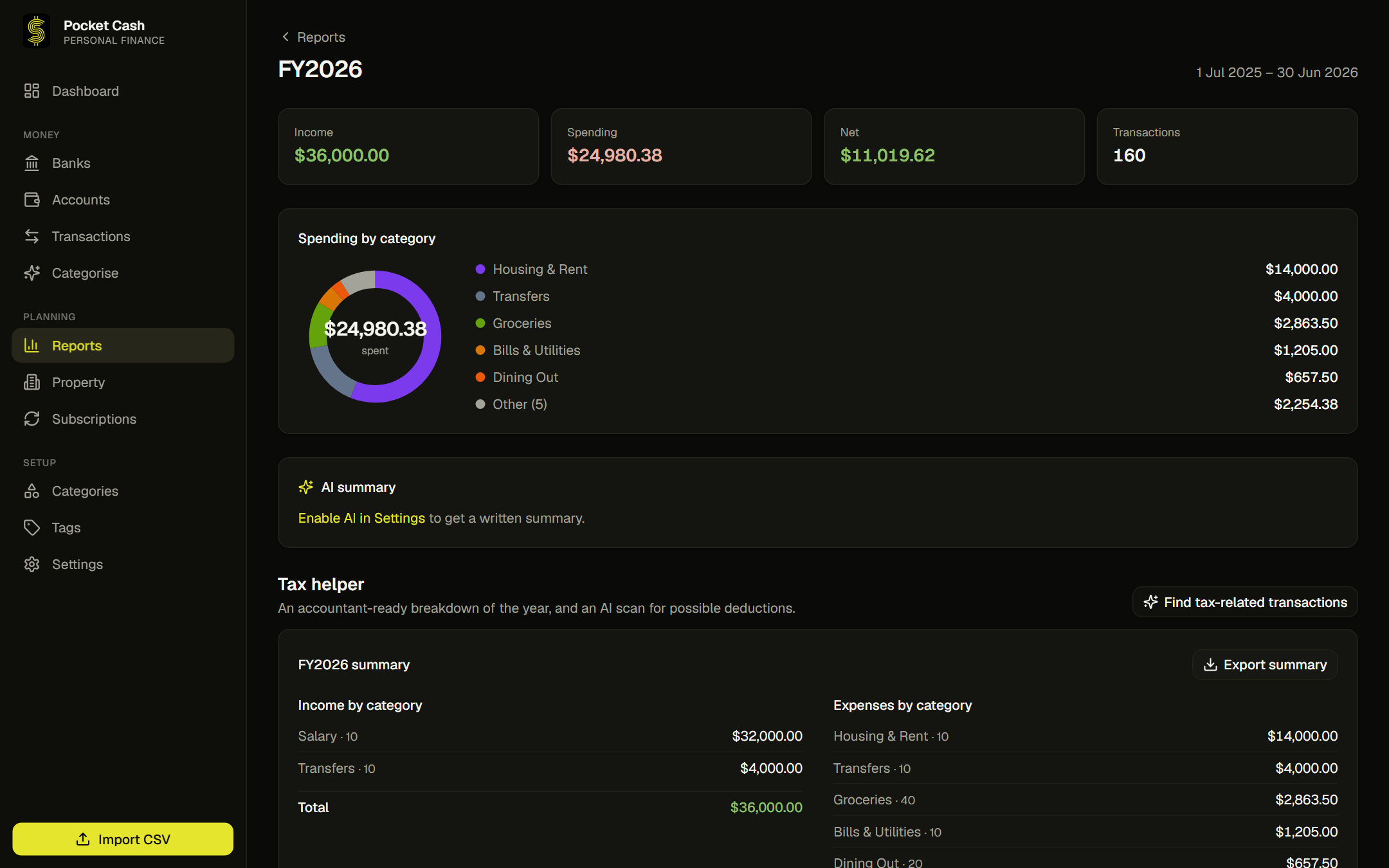The image size is (1389, 868).
Task: Click the Settings gear icon
Action: coord(32,565)
